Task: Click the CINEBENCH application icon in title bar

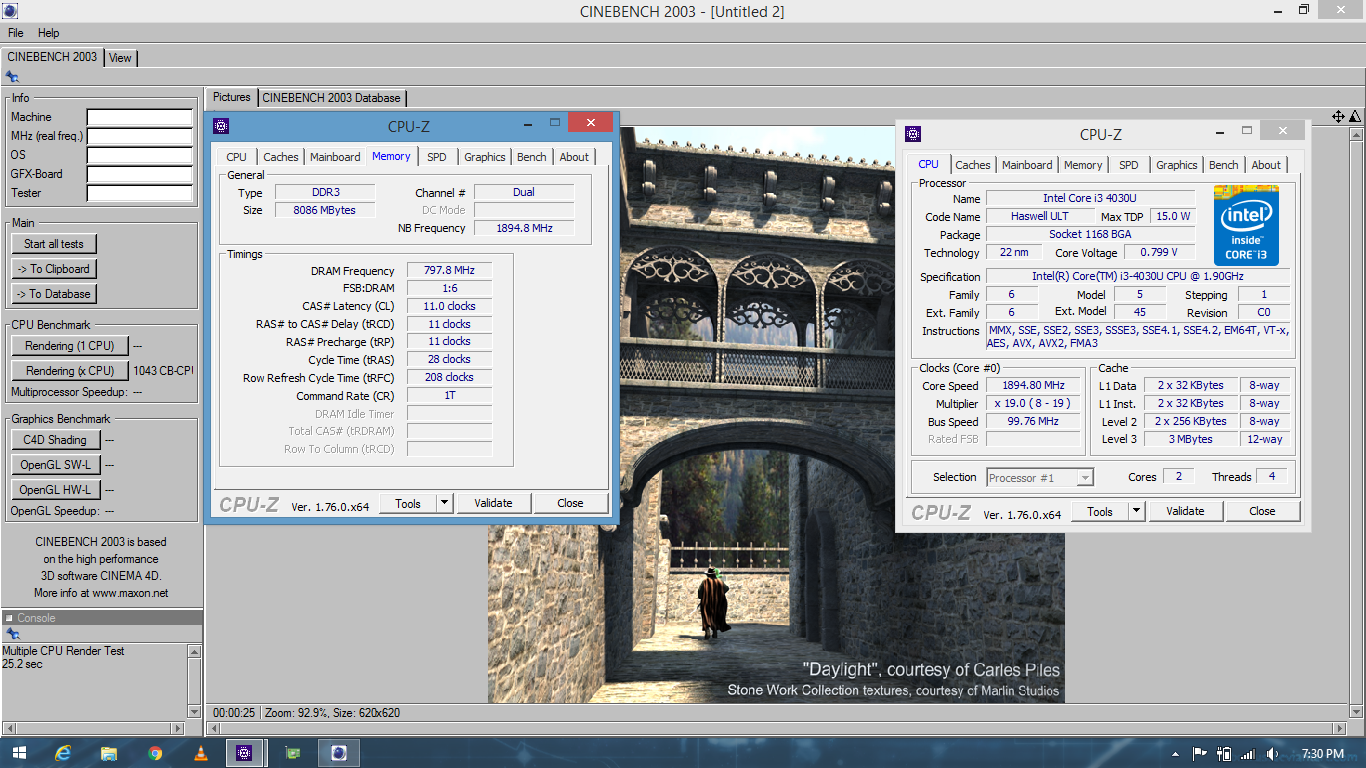Action: [x=10, y=11]
